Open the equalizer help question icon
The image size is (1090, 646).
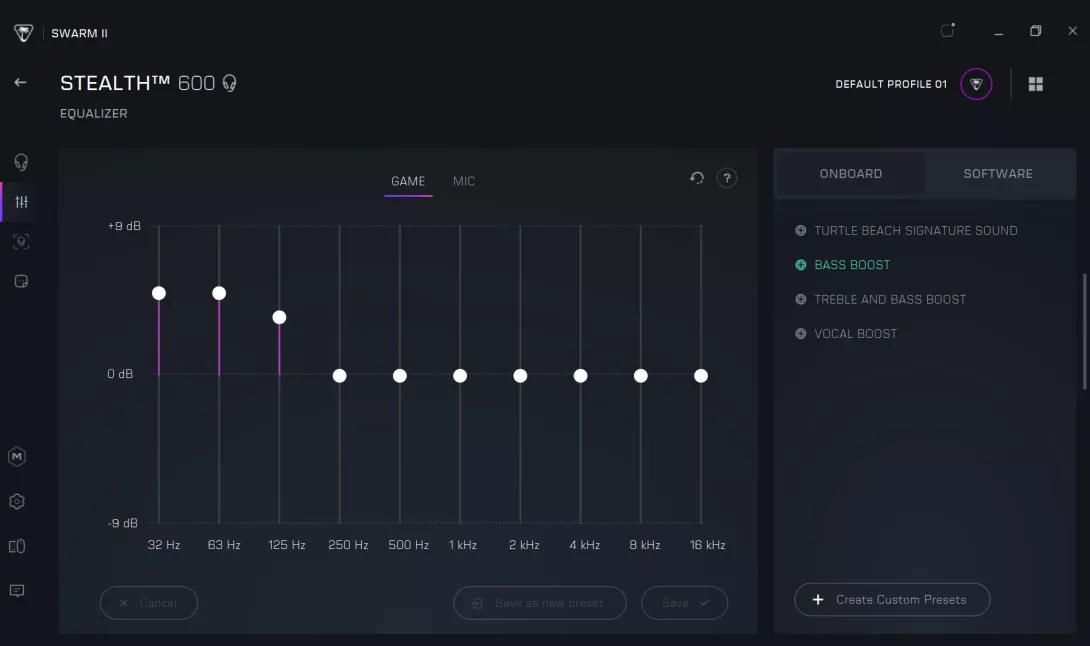pos(726,178)
